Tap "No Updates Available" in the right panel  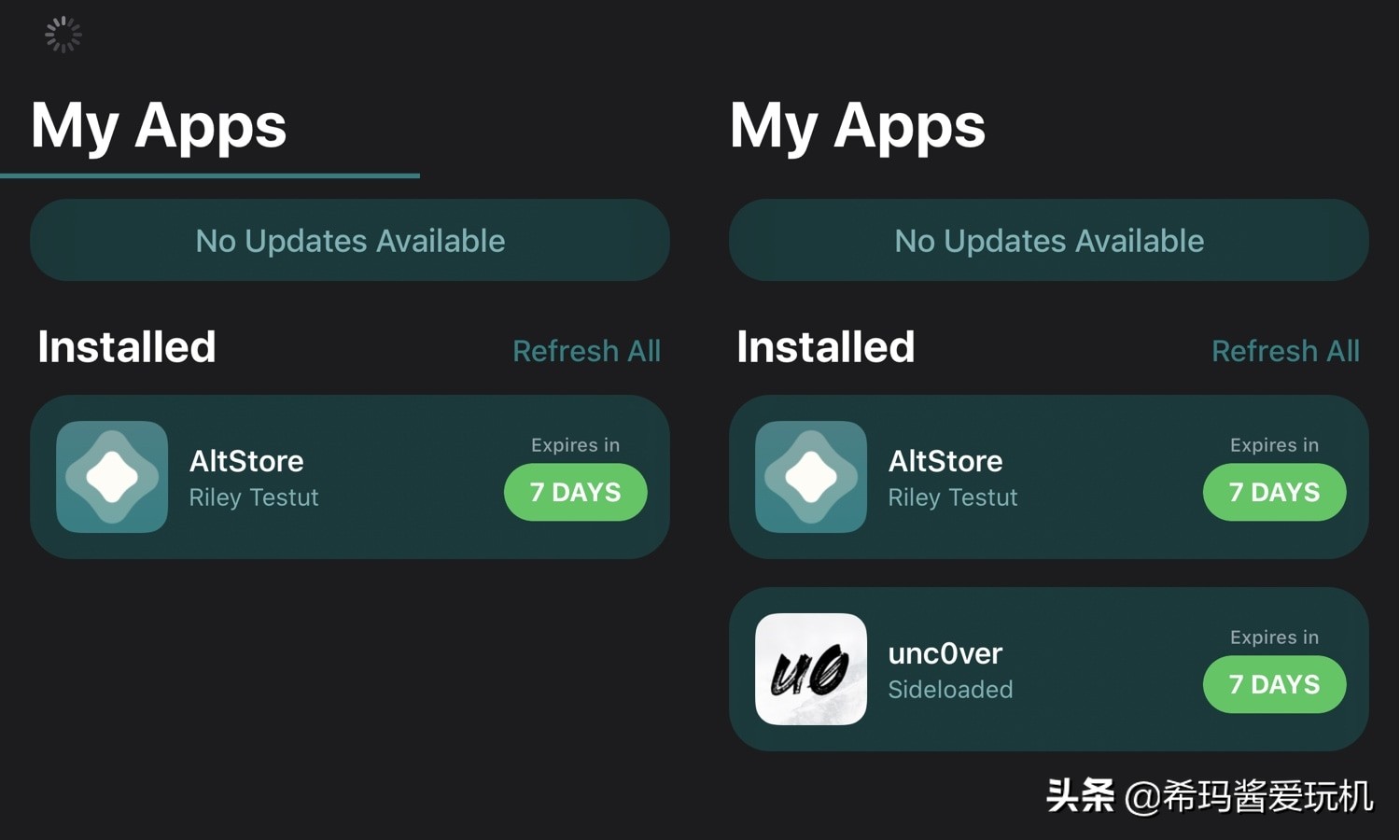click(x=1049, y=240)
